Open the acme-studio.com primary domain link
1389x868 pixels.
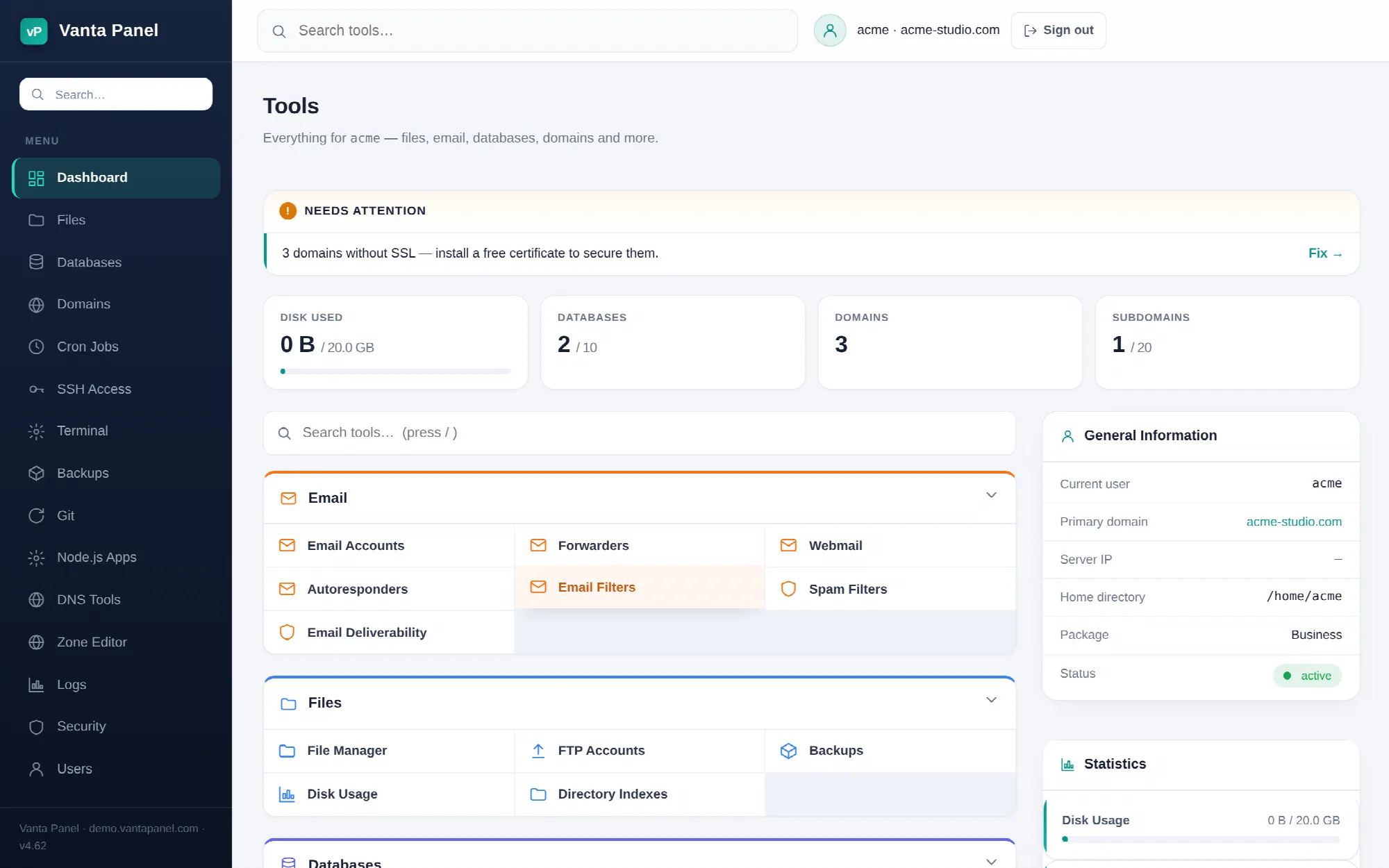click(1294, 521)
